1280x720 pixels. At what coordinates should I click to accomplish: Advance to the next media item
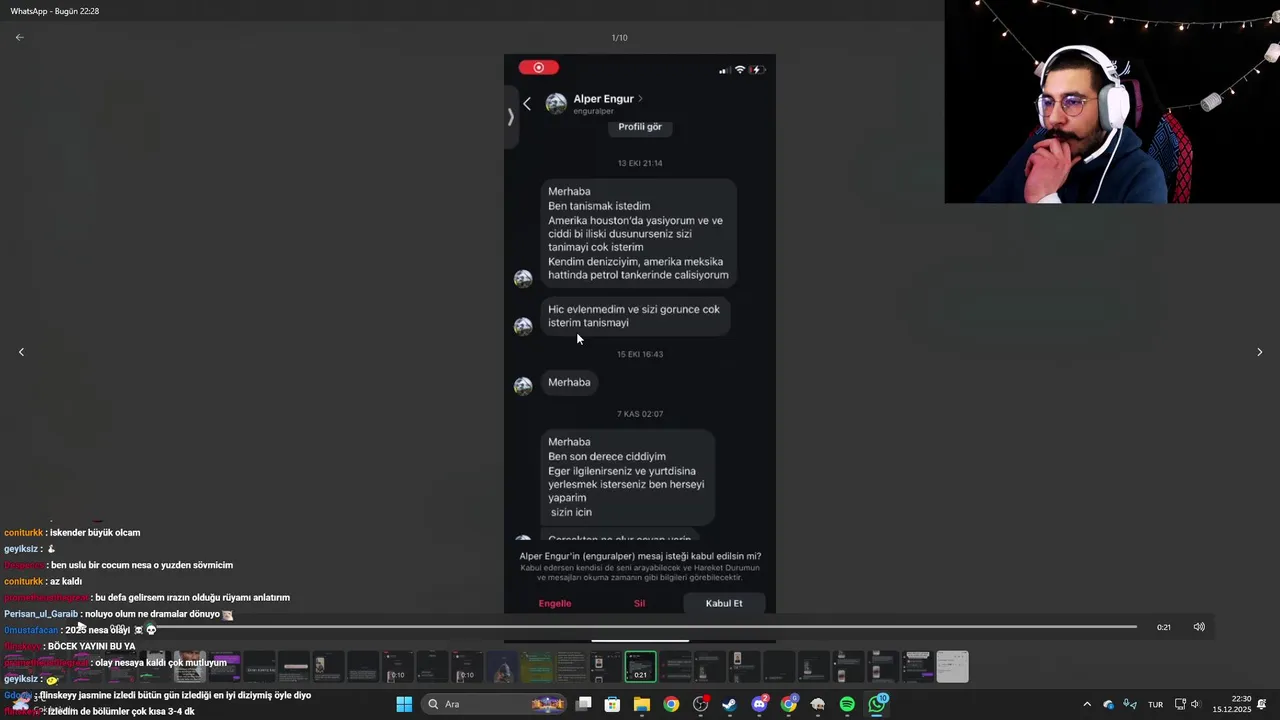click(x=1259, y=352)
